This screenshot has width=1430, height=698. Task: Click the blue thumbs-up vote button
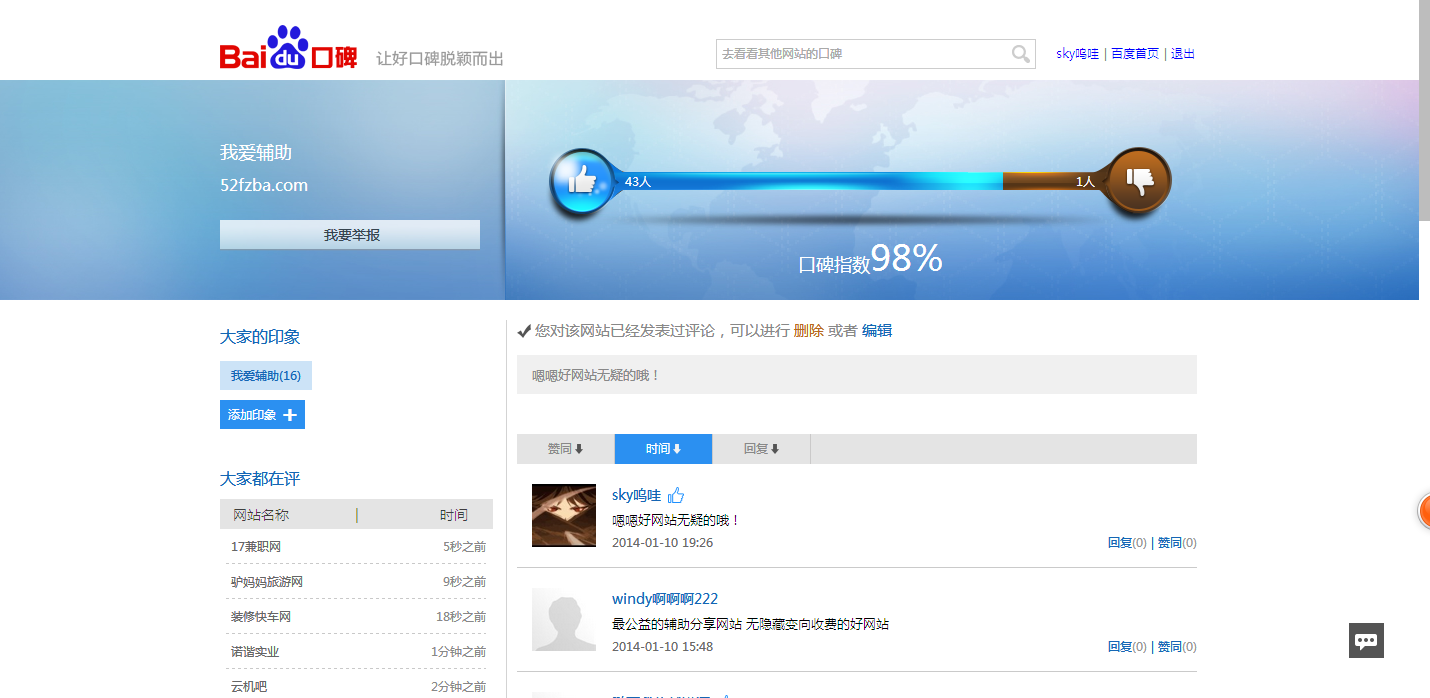[x=581, y=181]
